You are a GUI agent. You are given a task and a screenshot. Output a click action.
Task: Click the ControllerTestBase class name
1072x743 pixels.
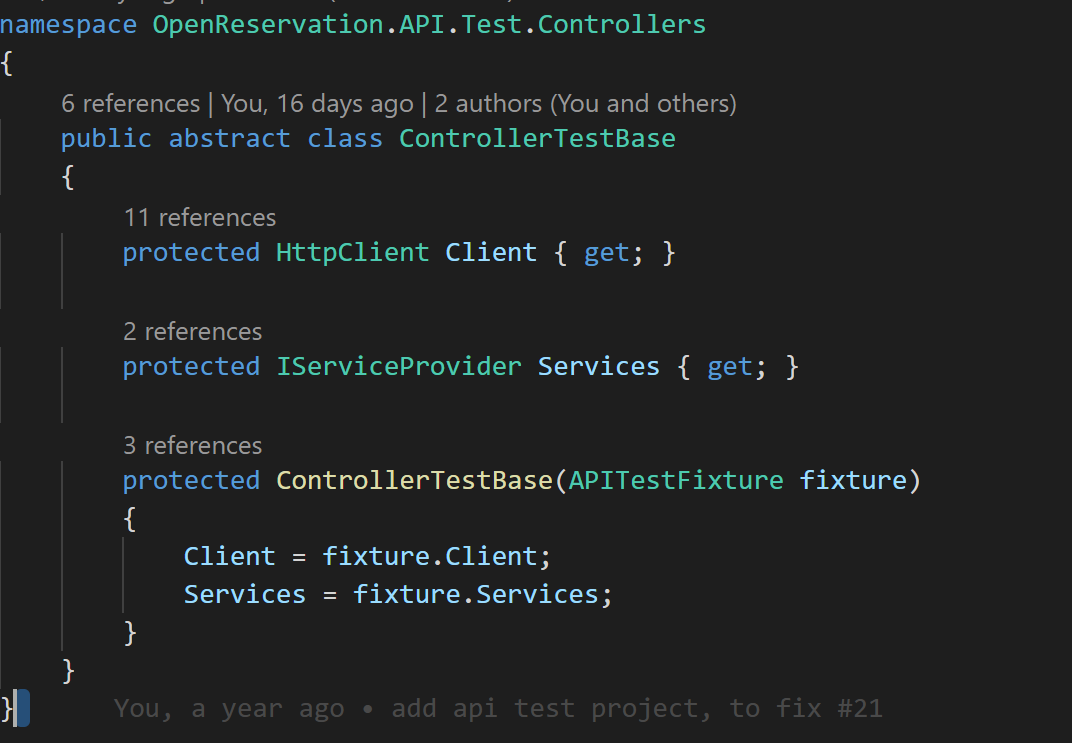point(537,139)
